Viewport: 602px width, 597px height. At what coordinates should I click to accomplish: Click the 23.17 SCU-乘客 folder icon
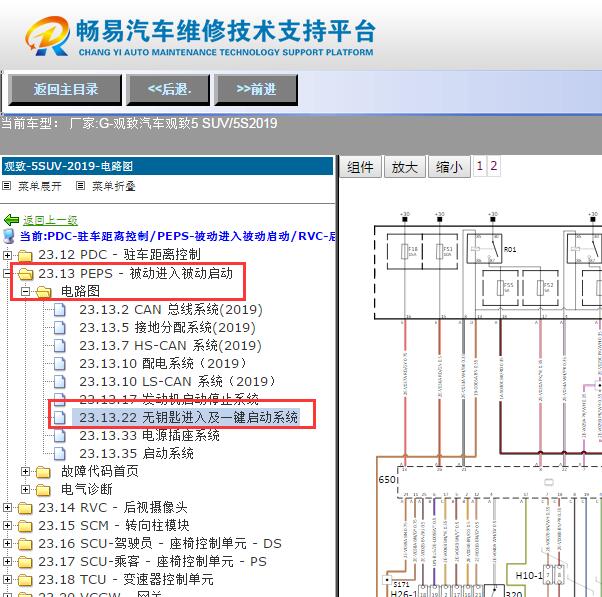(x=25, y=562)
